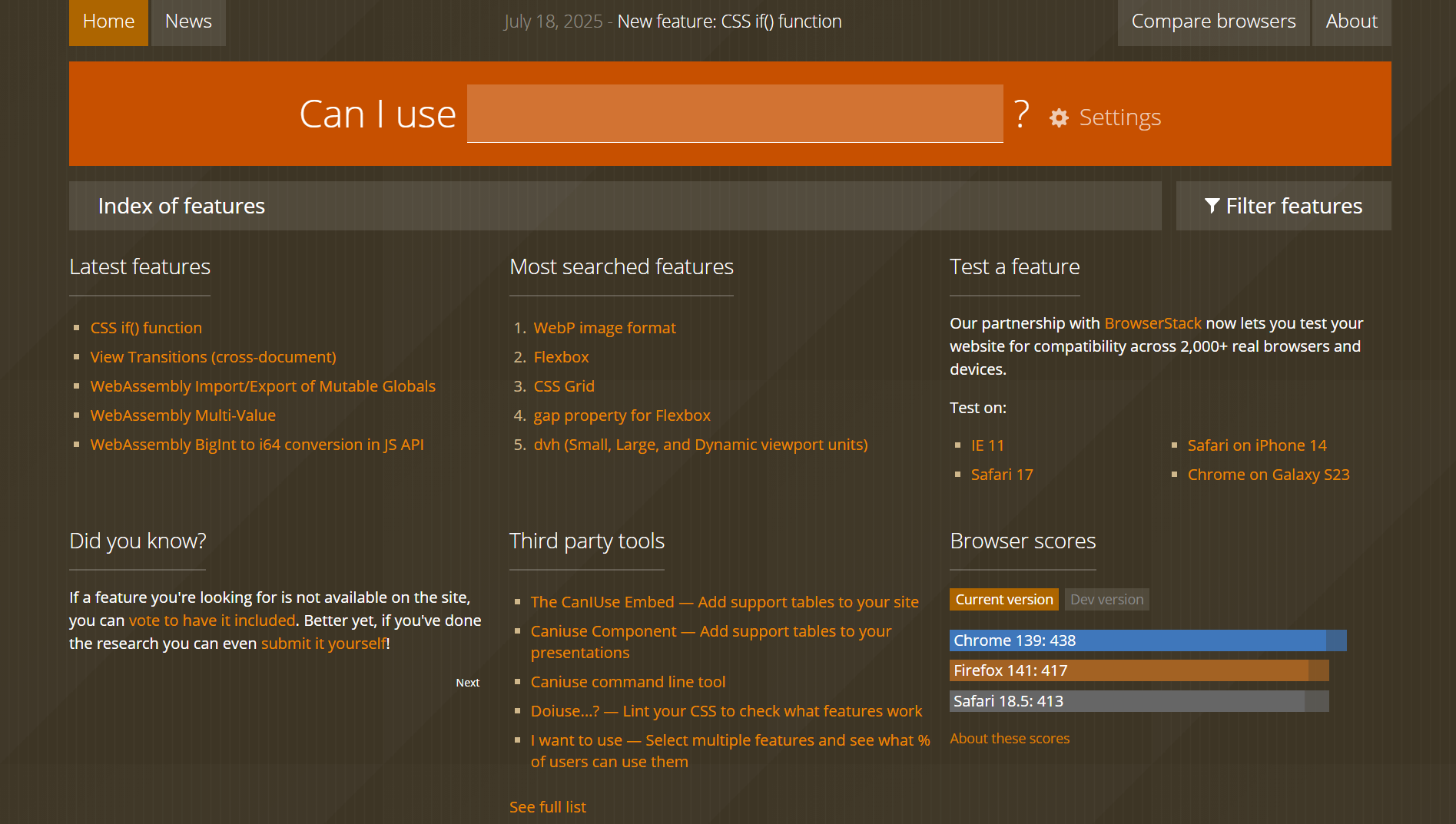Show the Next did-you-know tip
The image size is (1456, 824).
tap(467, 683)
